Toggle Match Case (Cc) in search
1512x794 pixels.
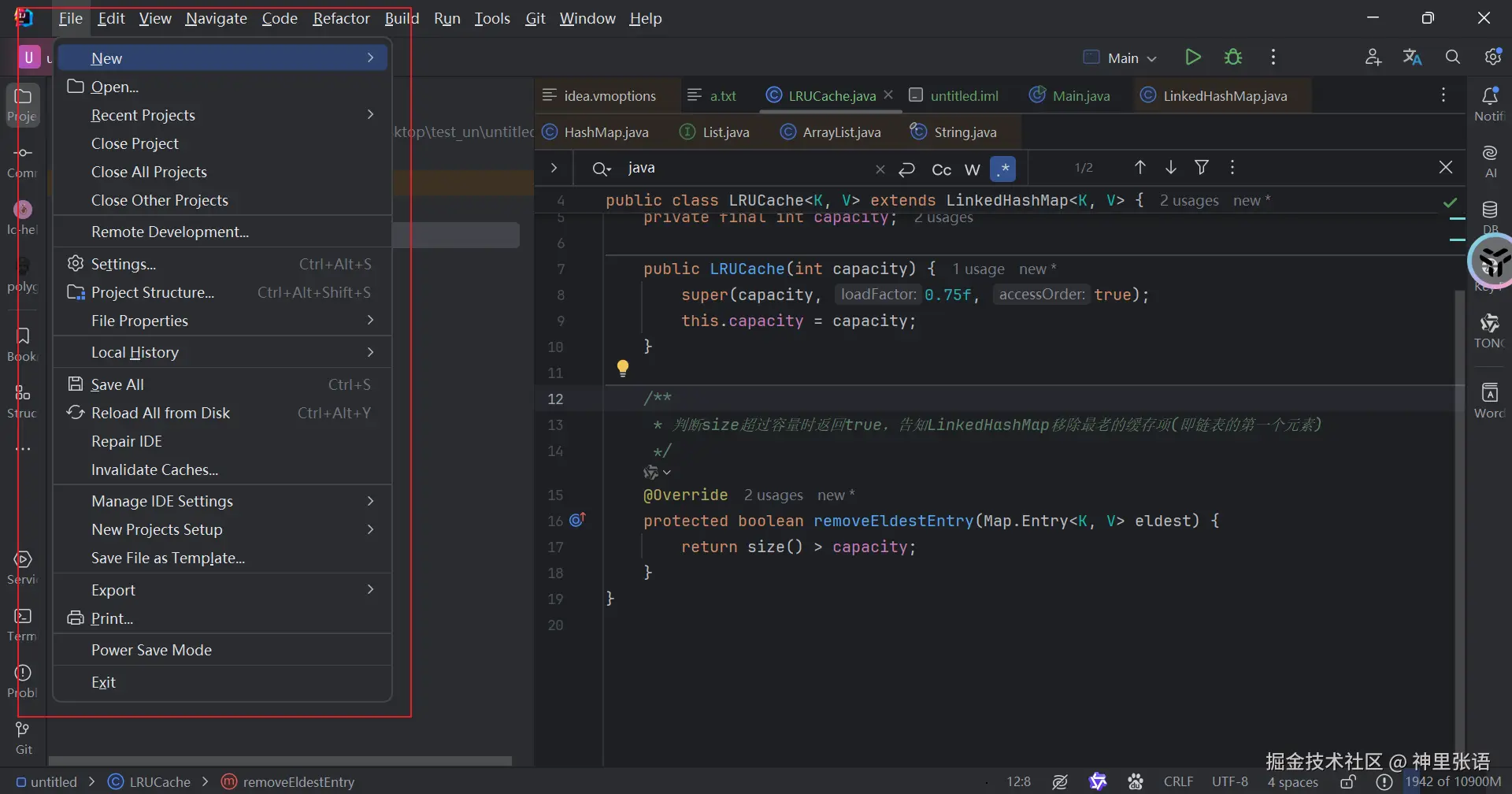pyautogui.click(x=941, y=169)
